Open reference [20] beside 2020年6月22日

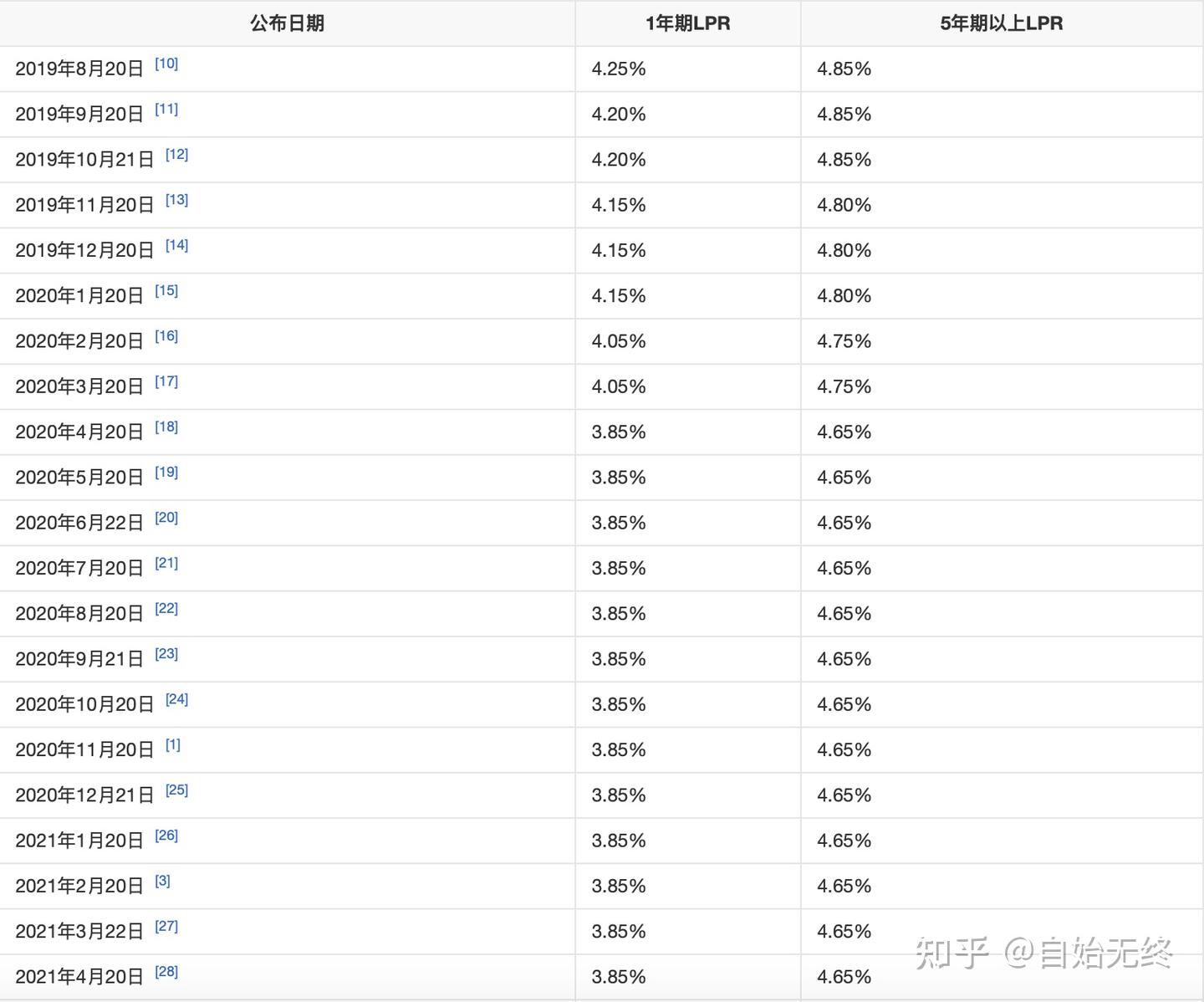coord(166,518)
